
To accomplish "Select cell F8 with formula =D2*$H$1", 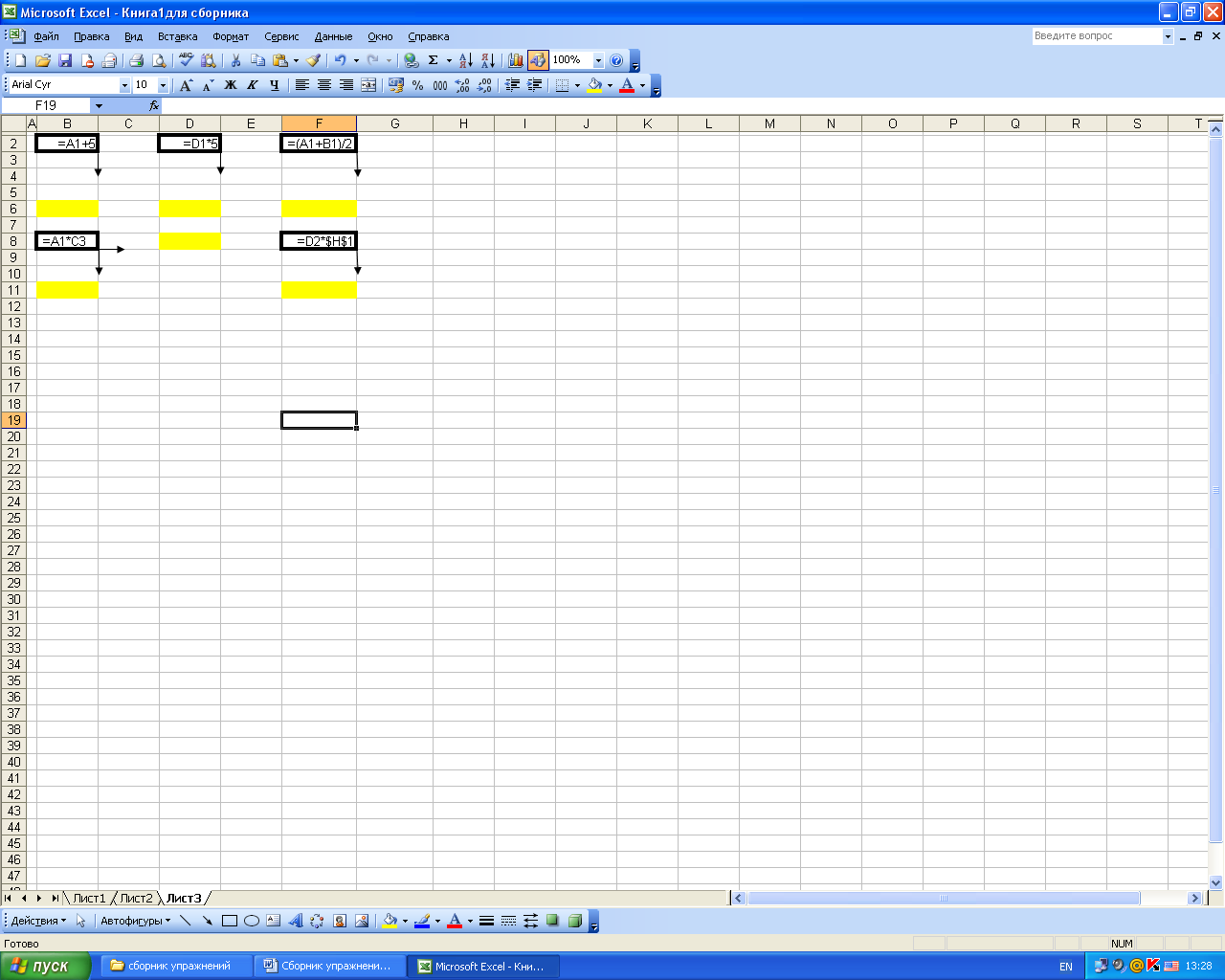I will (x=319, y=241).
